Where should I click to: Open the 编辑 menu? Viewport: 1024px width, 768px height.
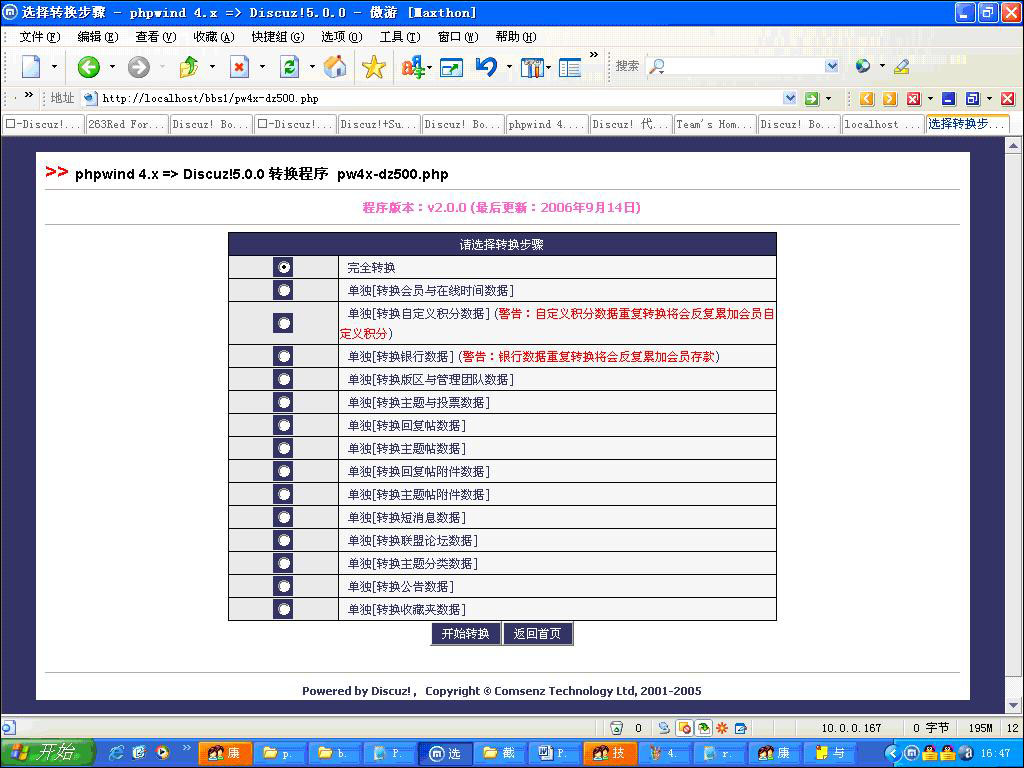[98, 37]
